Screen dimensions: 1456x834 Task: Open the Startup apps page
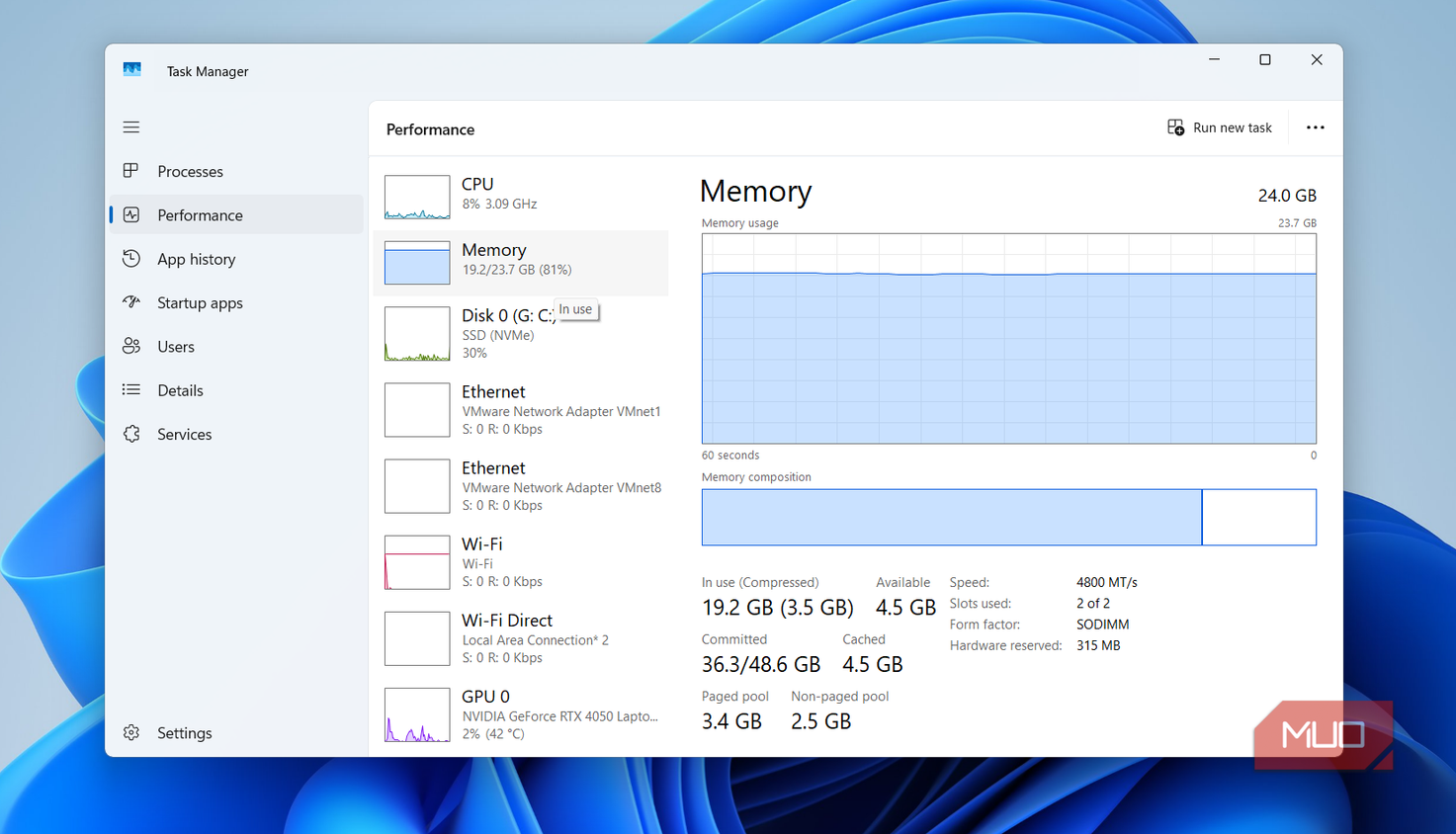pos(200,302)
